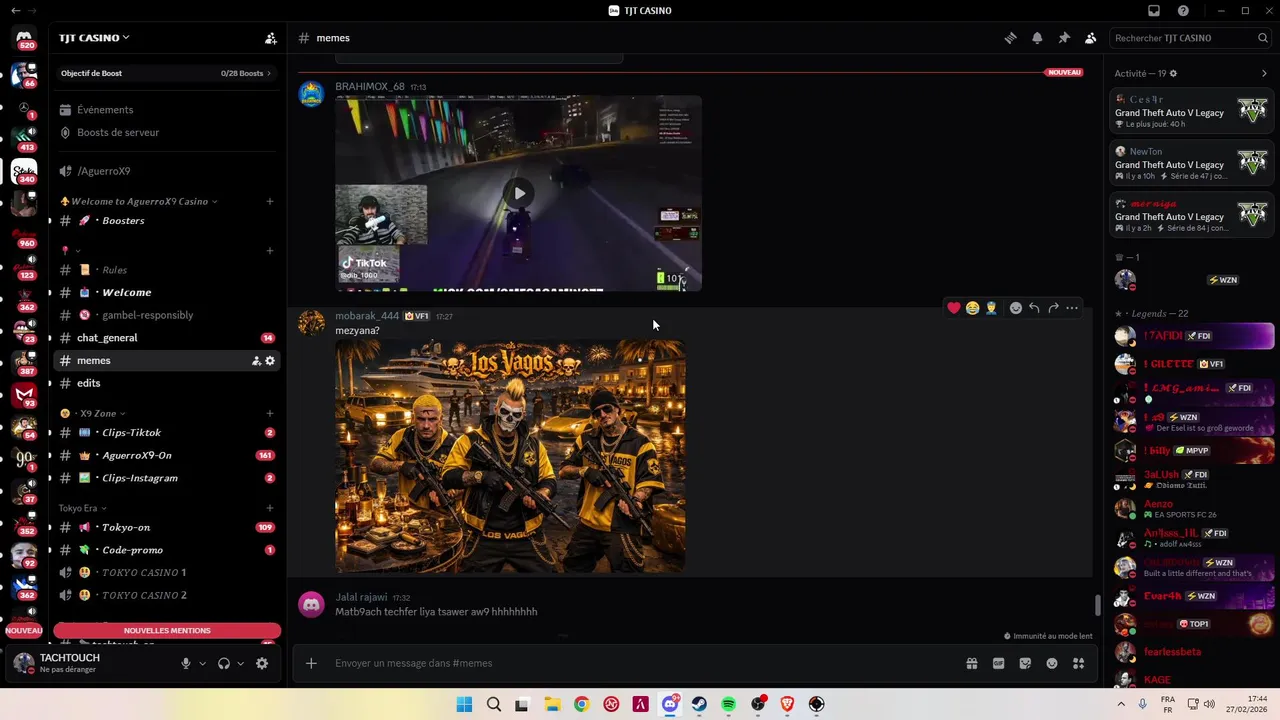Forward mobarak_444's message with arrow icon
The height and width of the screenshot is (720, 1280).
[1053, 308]
